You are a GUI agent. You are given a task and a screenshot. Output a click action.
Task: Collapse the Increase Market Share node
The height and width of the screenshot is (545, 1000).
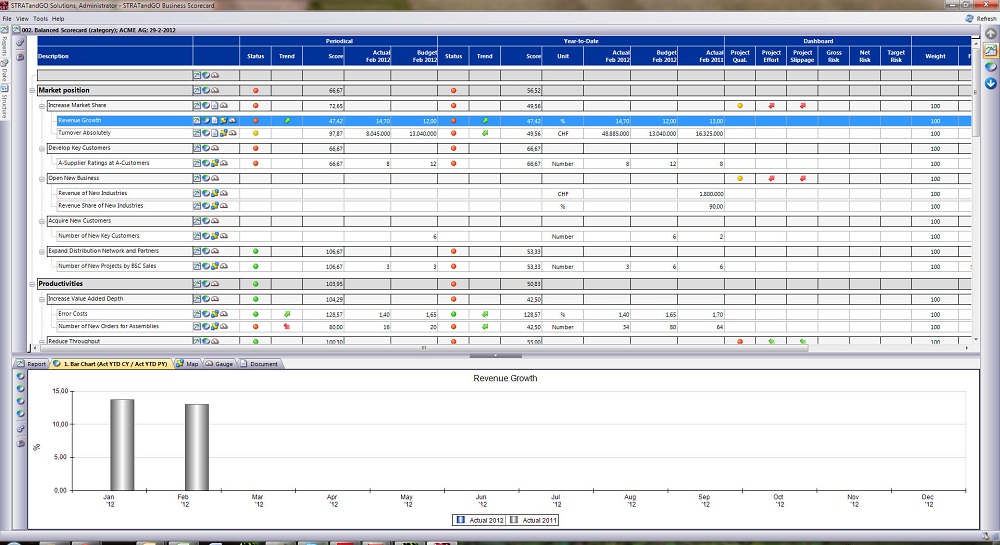click(42, 105)
